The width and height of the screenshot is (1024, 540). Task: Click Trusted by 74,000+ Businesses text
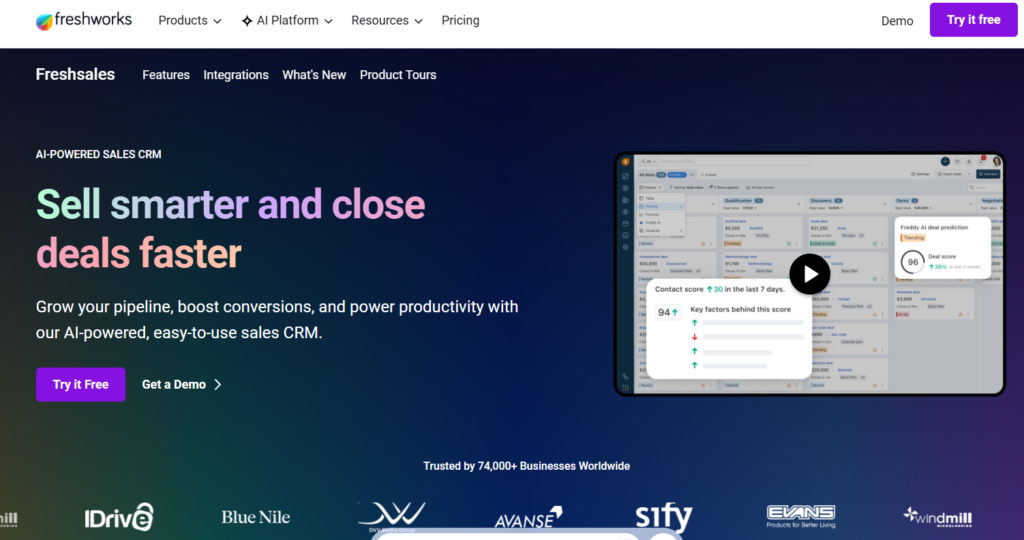click(x=526, y=466)
